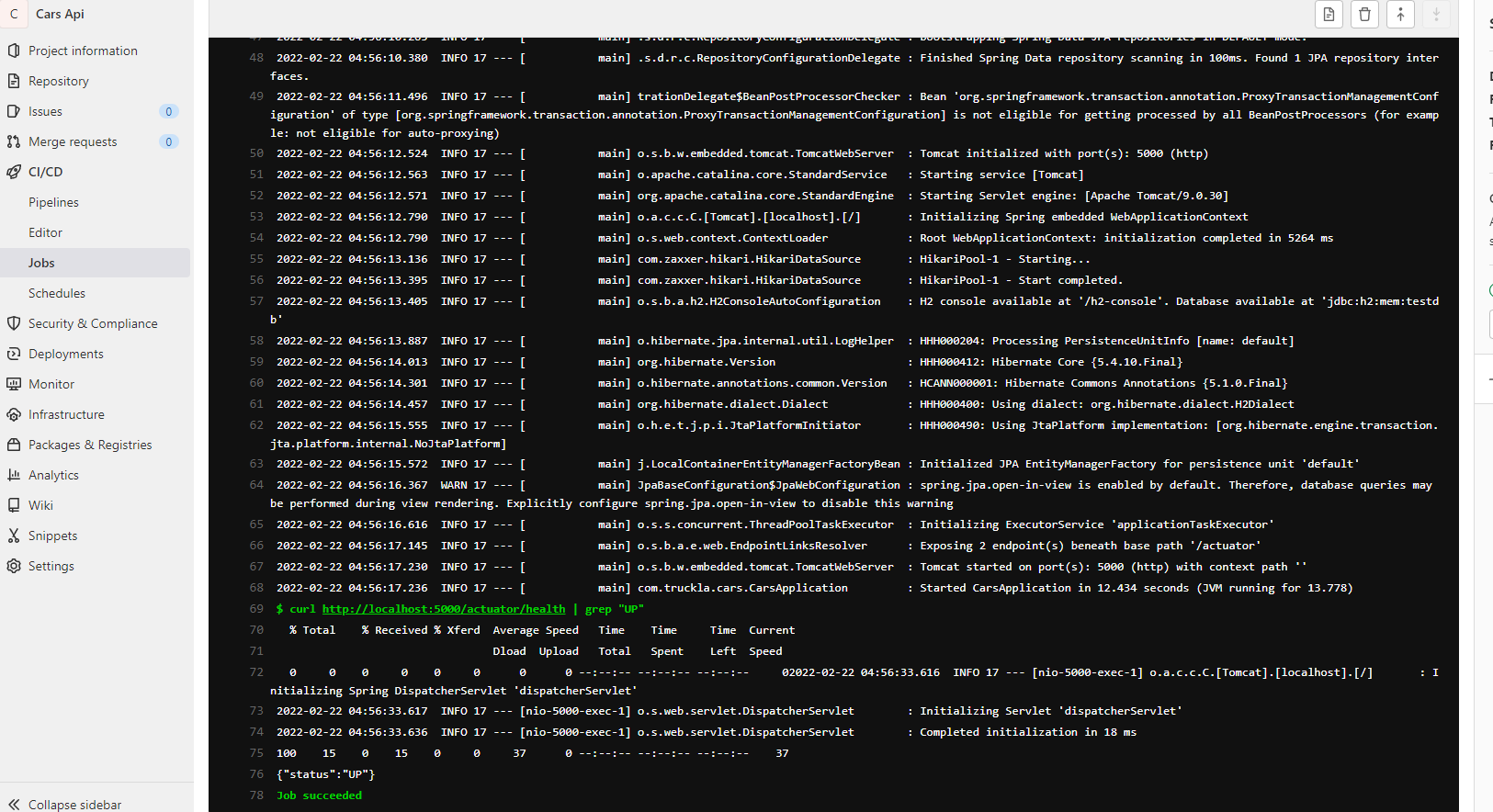This screenshot has height=812, width=1493.
Task: Open the Monitor section
Action: click(51, 384)
